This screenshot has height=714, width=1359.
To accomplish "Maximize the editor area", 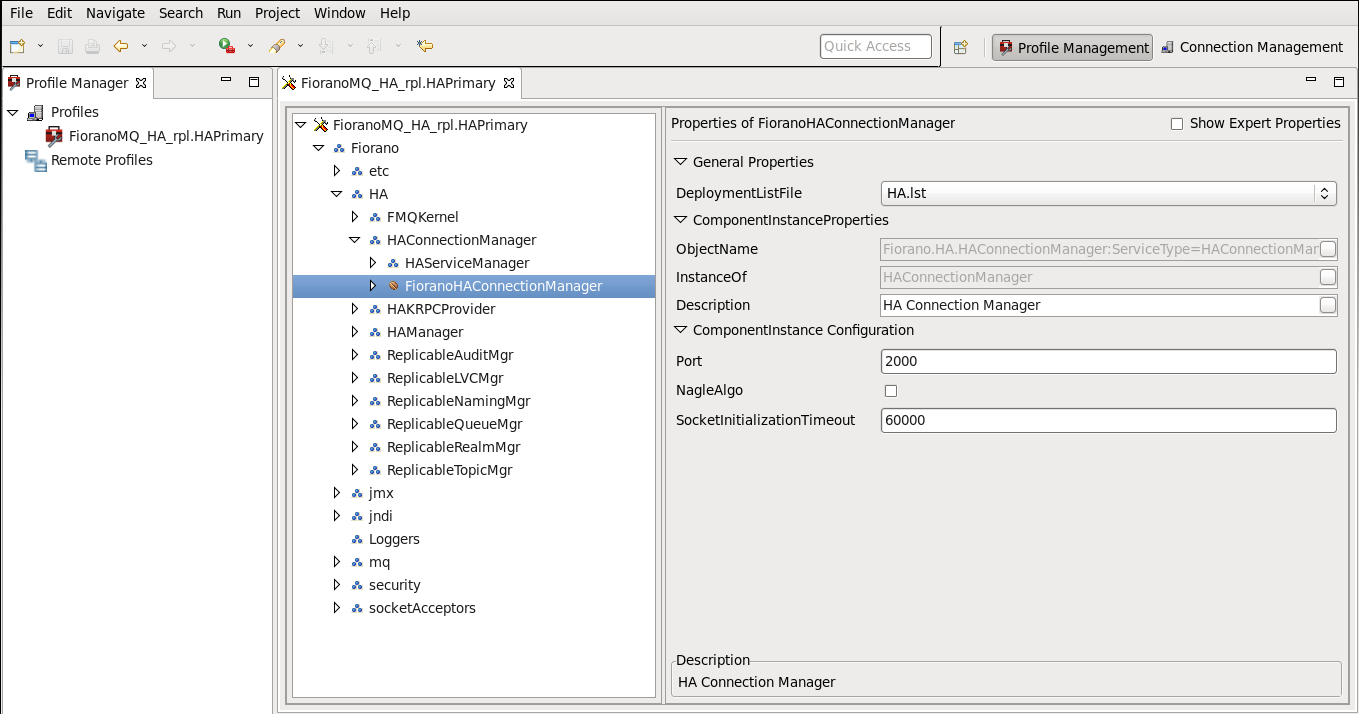I will pyautogui.click(x=1339, y=81).
